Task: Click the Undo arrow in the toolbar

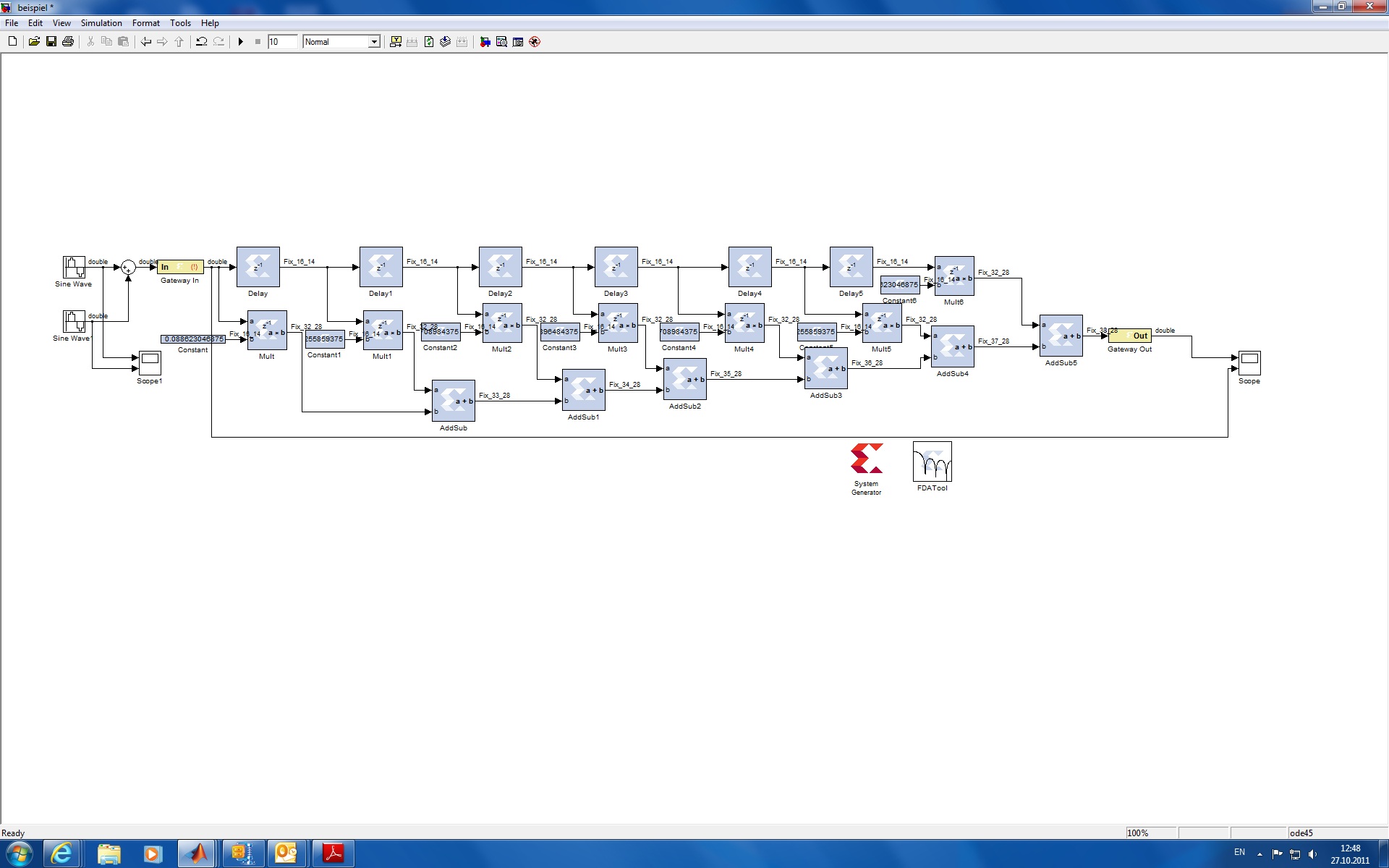Action: pos(202,41)
